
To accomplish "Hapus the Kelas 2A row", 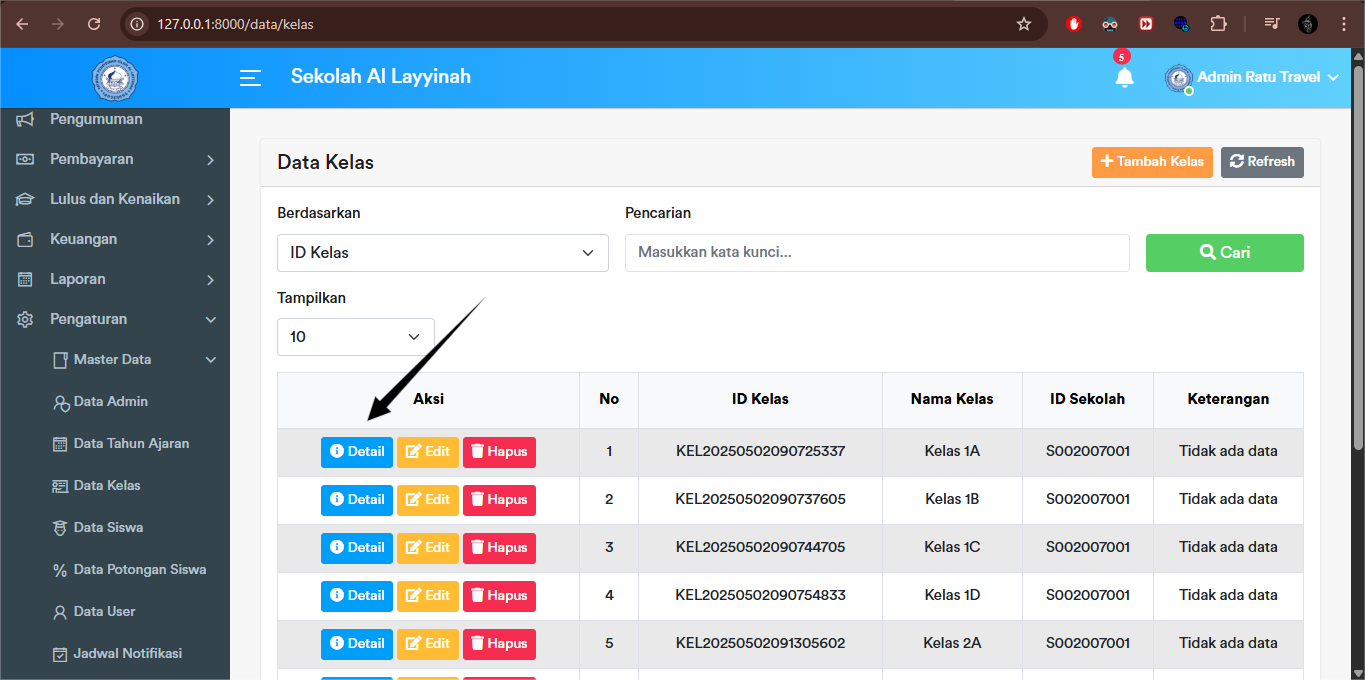I will coord(499,643).
